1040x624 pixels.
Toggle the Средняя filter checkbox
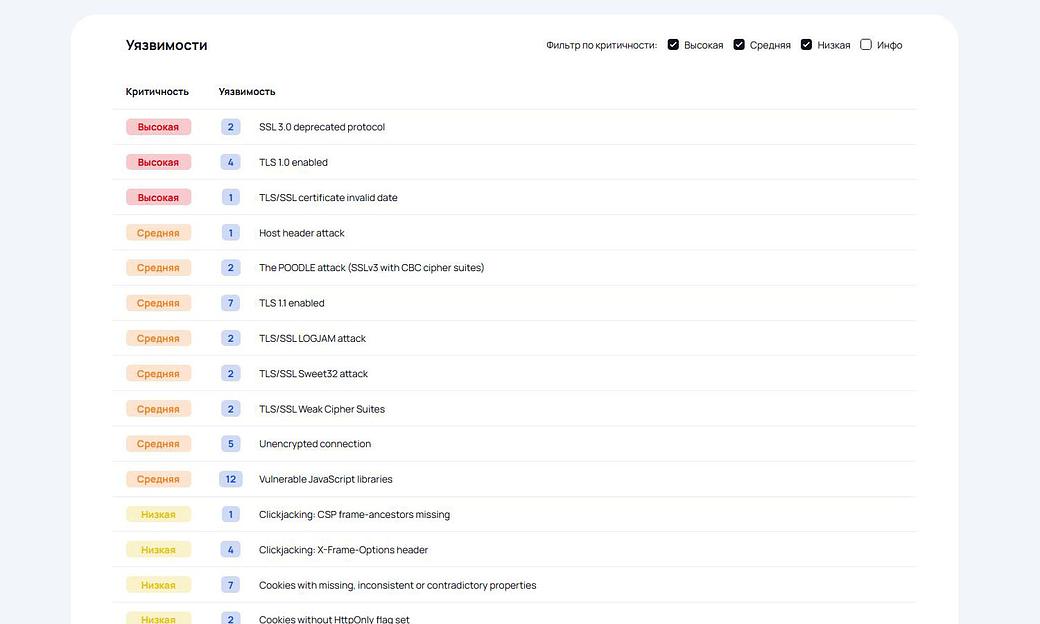(739, 45)
